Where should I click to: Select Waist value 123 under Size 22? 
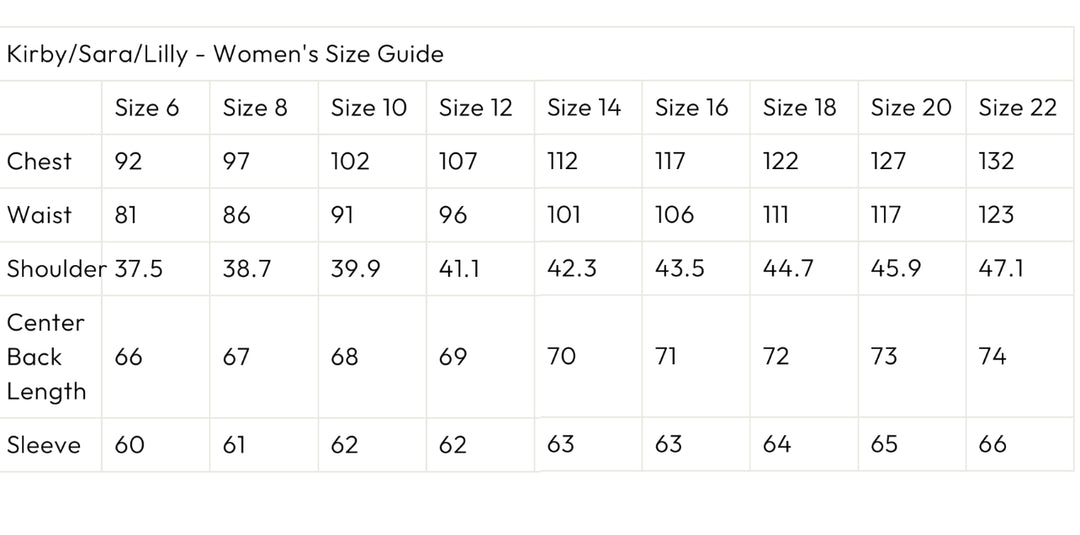[996, 215]
